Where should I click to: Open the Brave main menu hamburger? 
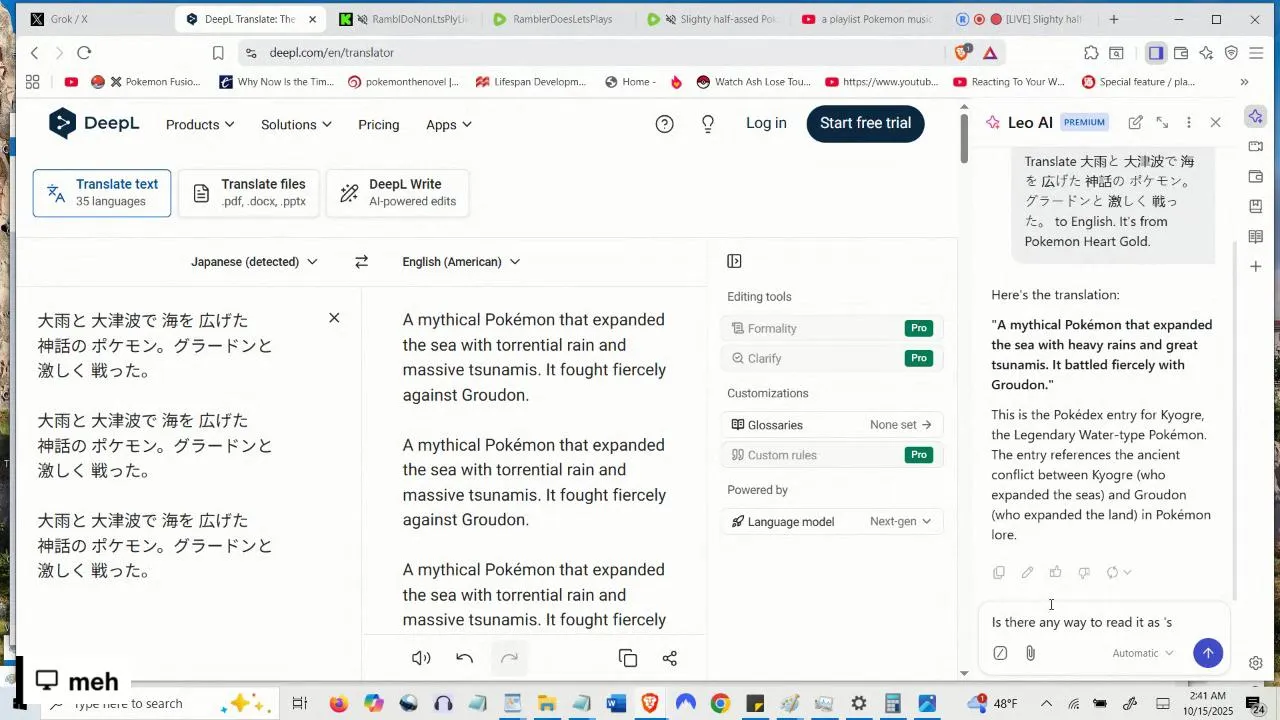pos(1256,53)
